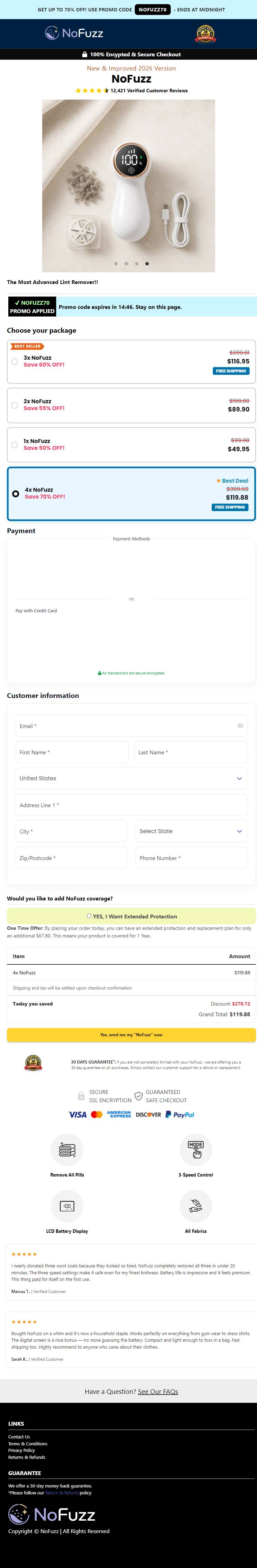257x1568 pixels.
Task: Open Terms & Conditions footer link
Action: click(x=27, y=1443)
